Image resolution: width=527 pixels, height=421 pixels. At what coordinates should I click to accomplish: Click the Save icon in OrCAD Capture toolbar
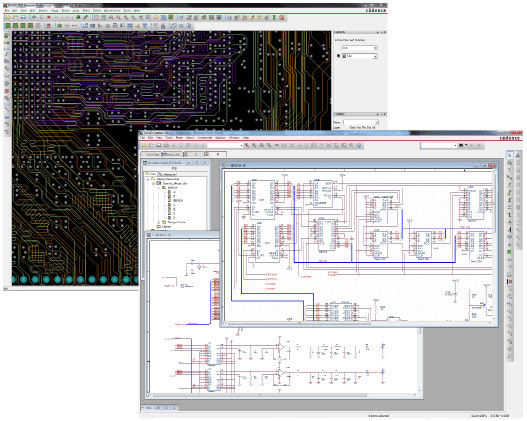pyautogui.click(x=158, y=145)
